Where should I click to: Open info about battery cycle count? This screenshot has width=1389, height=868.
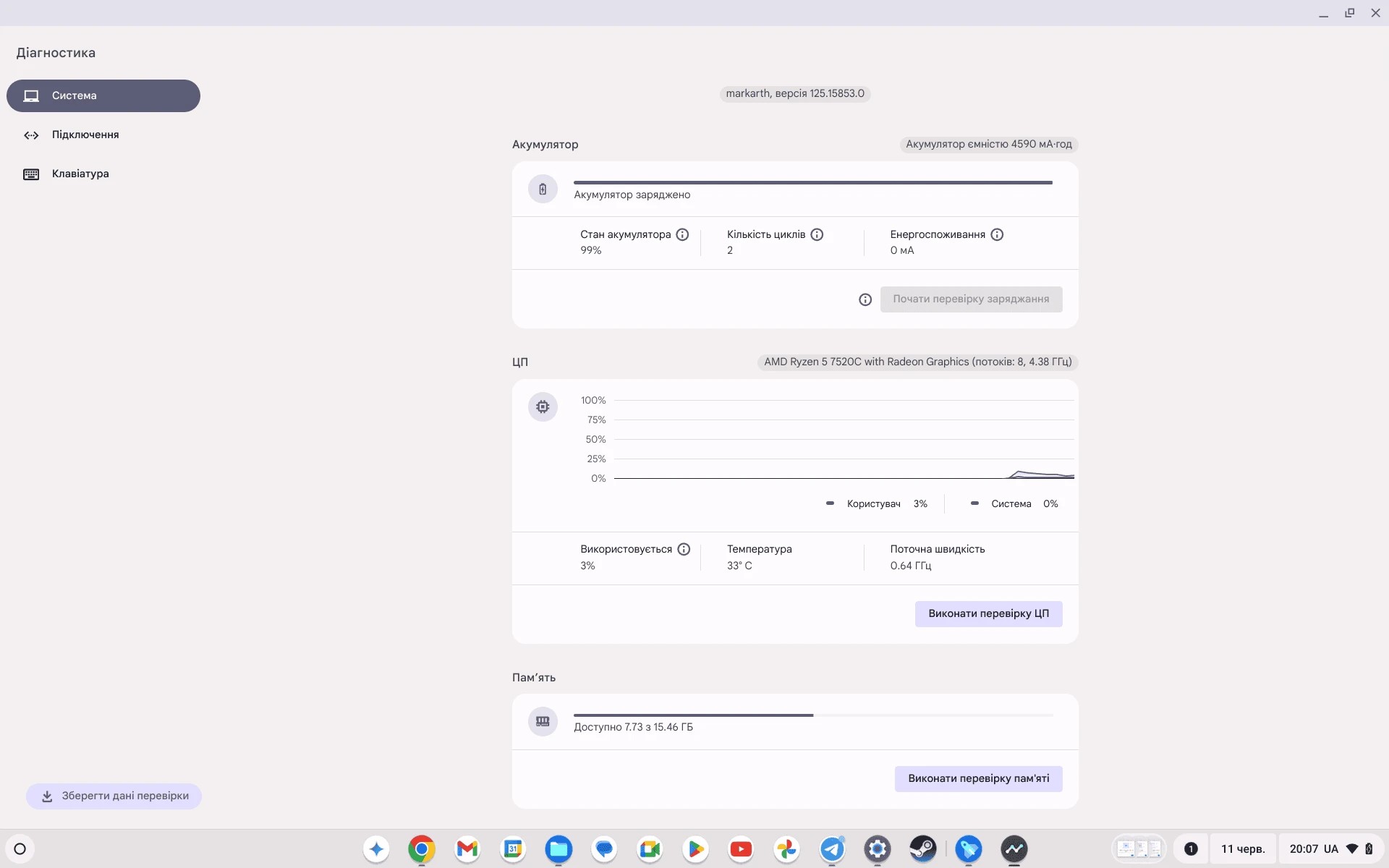(817, 234)
